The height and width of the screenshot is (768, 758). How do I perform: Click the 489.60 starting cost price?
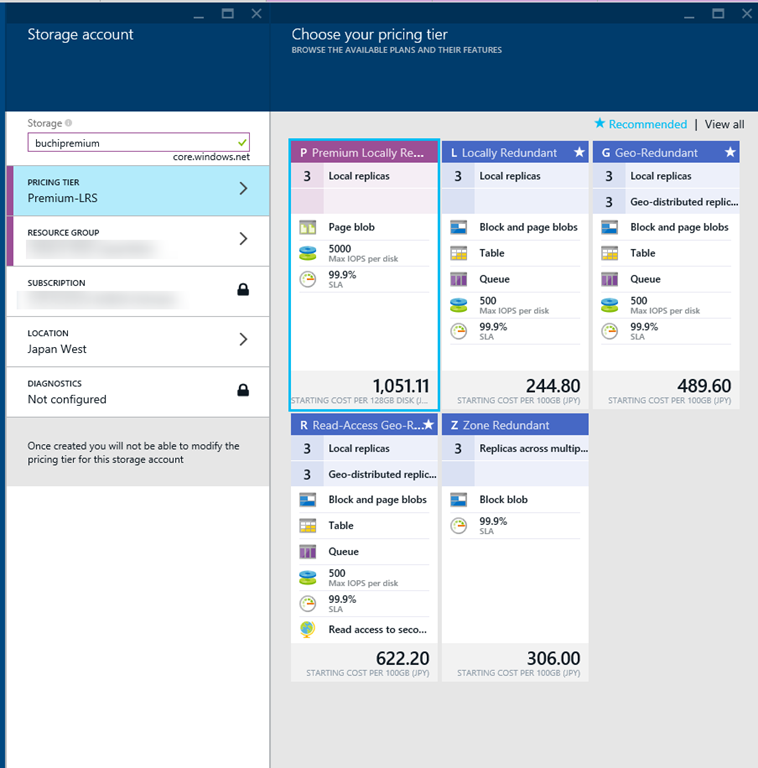704,386
